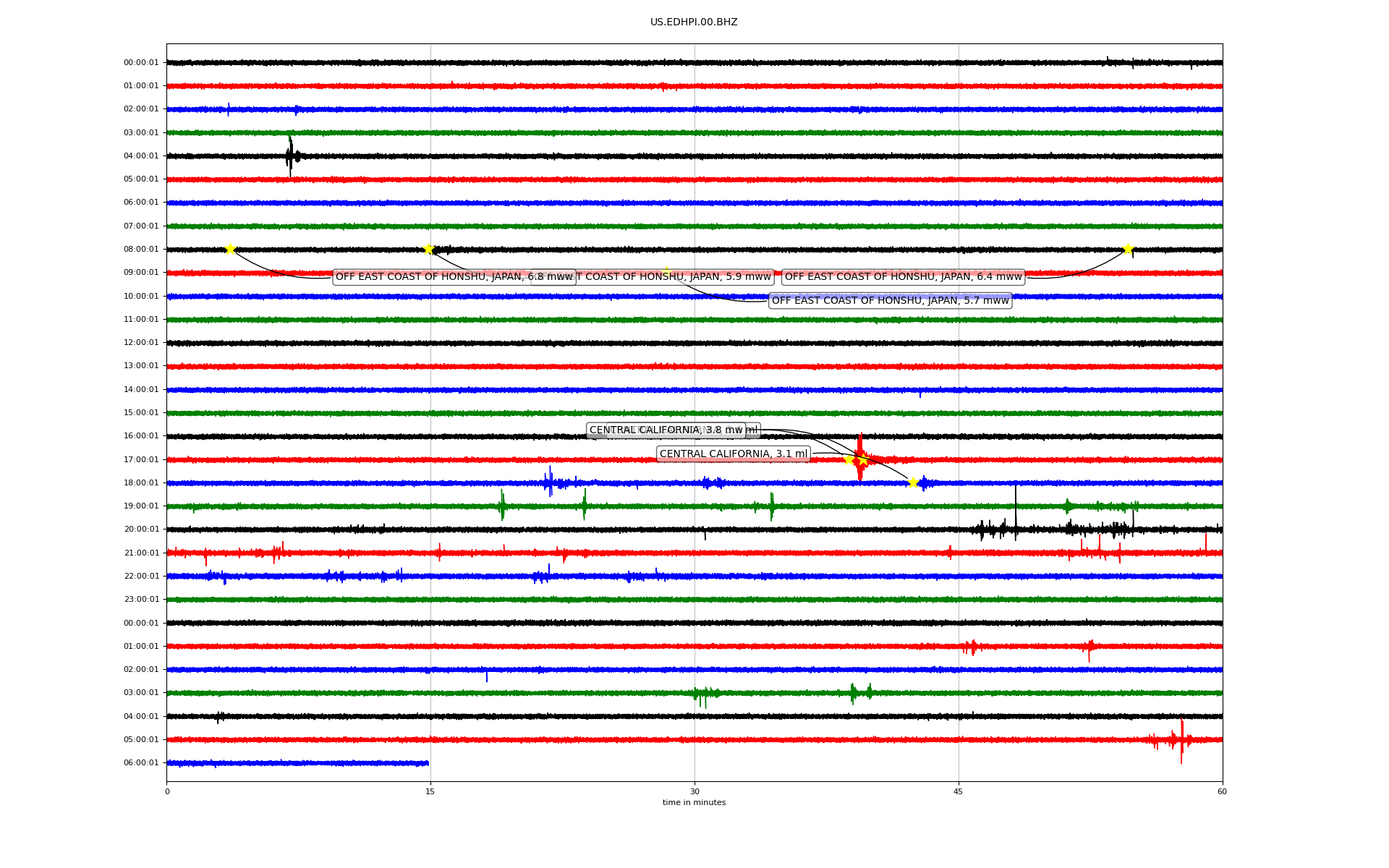The image size is (1389, 868).
Task: Click the large black spike on the first 04:00:01 trace
Action: 290,156
